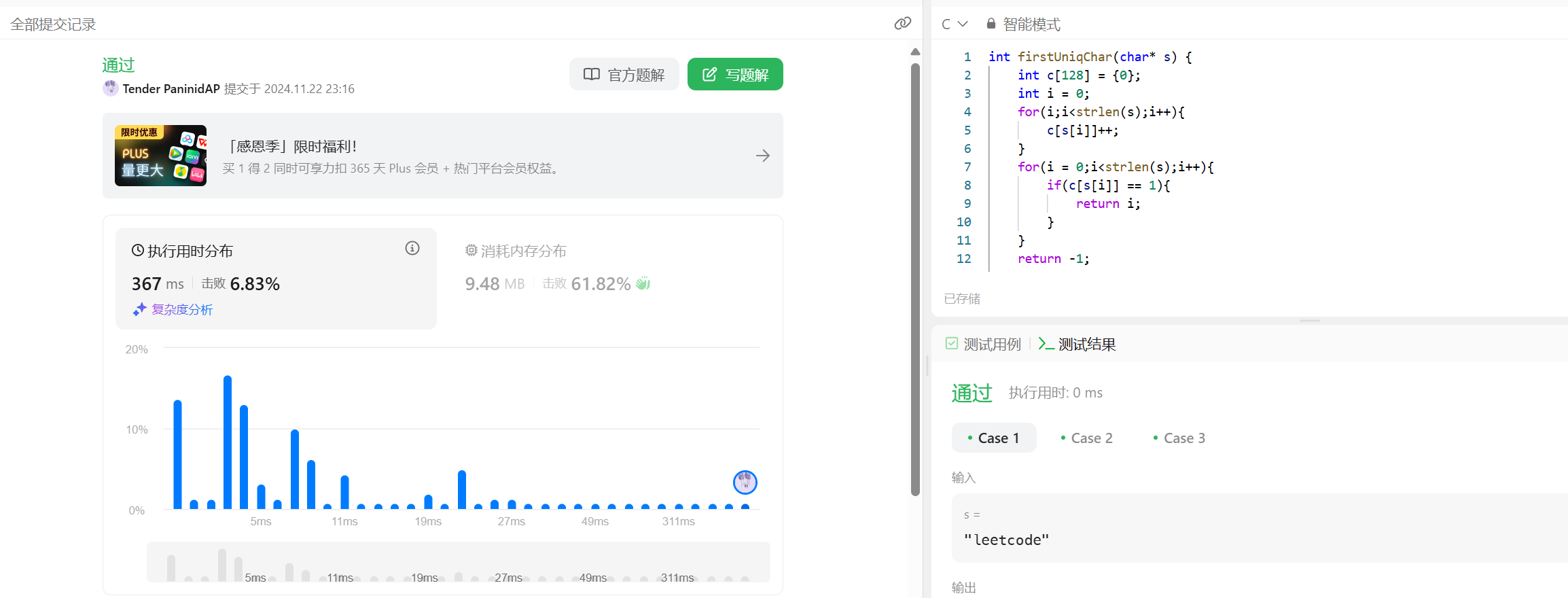1568x598 pixels.
Task: Click the clapping hands icon
Action: (643, 283)
